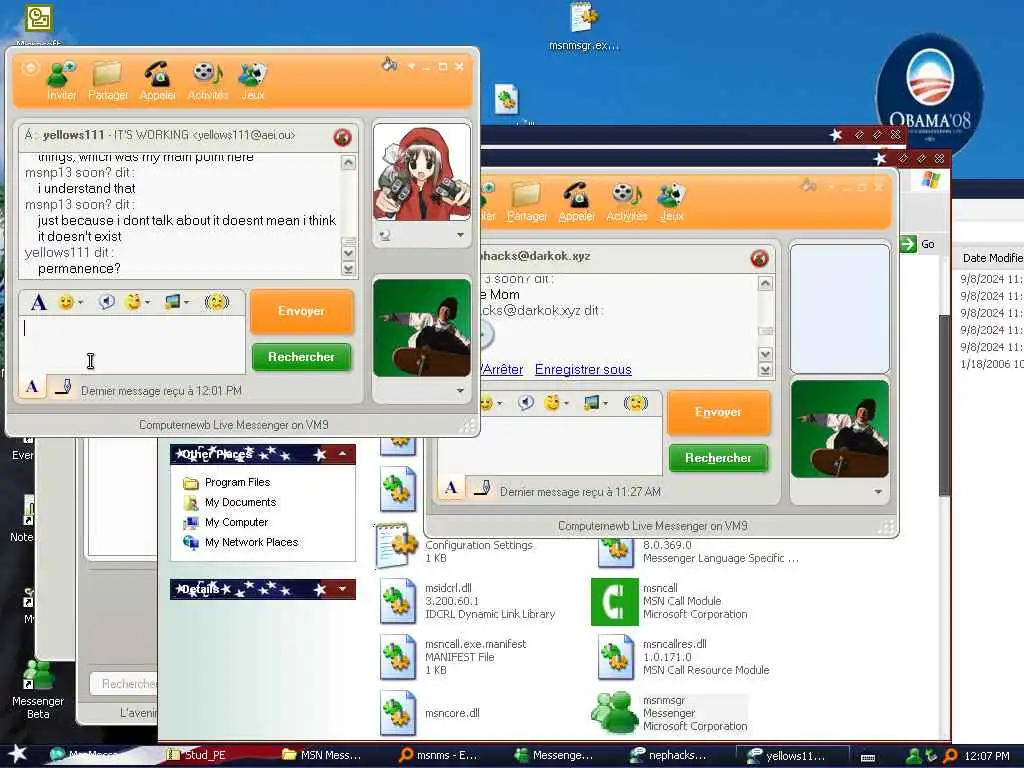Send a nudge in yellows111 chat
Viewport: 1024px width, 768px height.
(x=217, y=302)
